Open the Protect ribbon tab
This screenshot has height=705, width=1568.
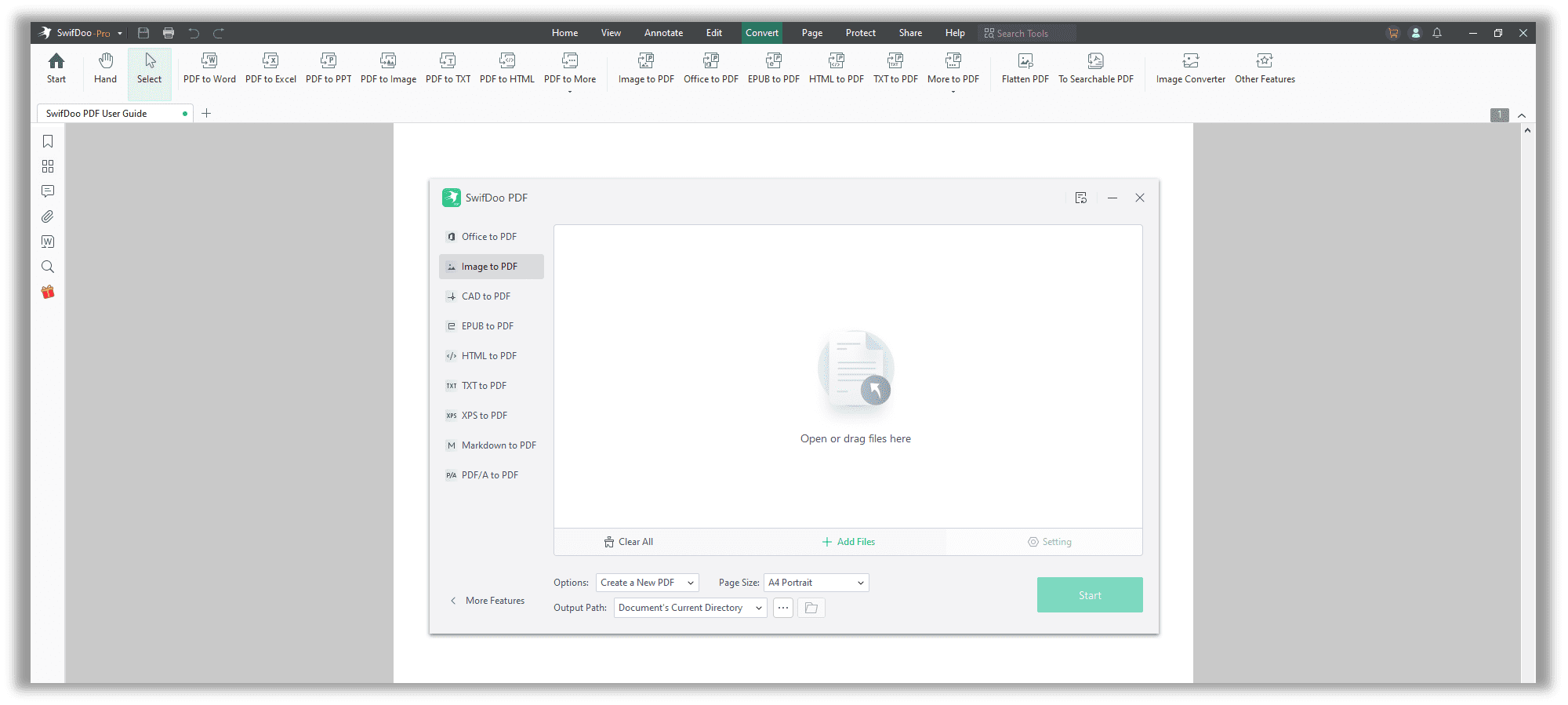pyautogui.click(x=860, y=33)
